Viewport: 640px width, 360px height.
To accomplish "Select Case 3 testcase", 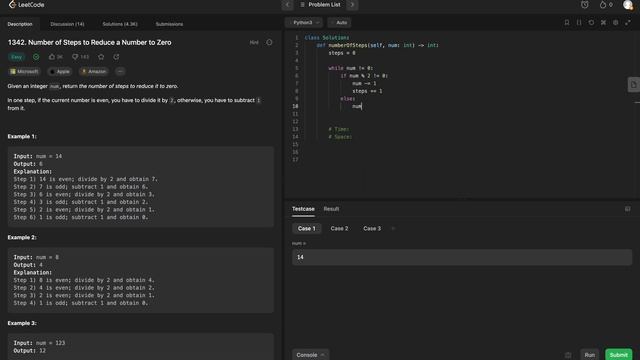I will click(x=372, y=229).
